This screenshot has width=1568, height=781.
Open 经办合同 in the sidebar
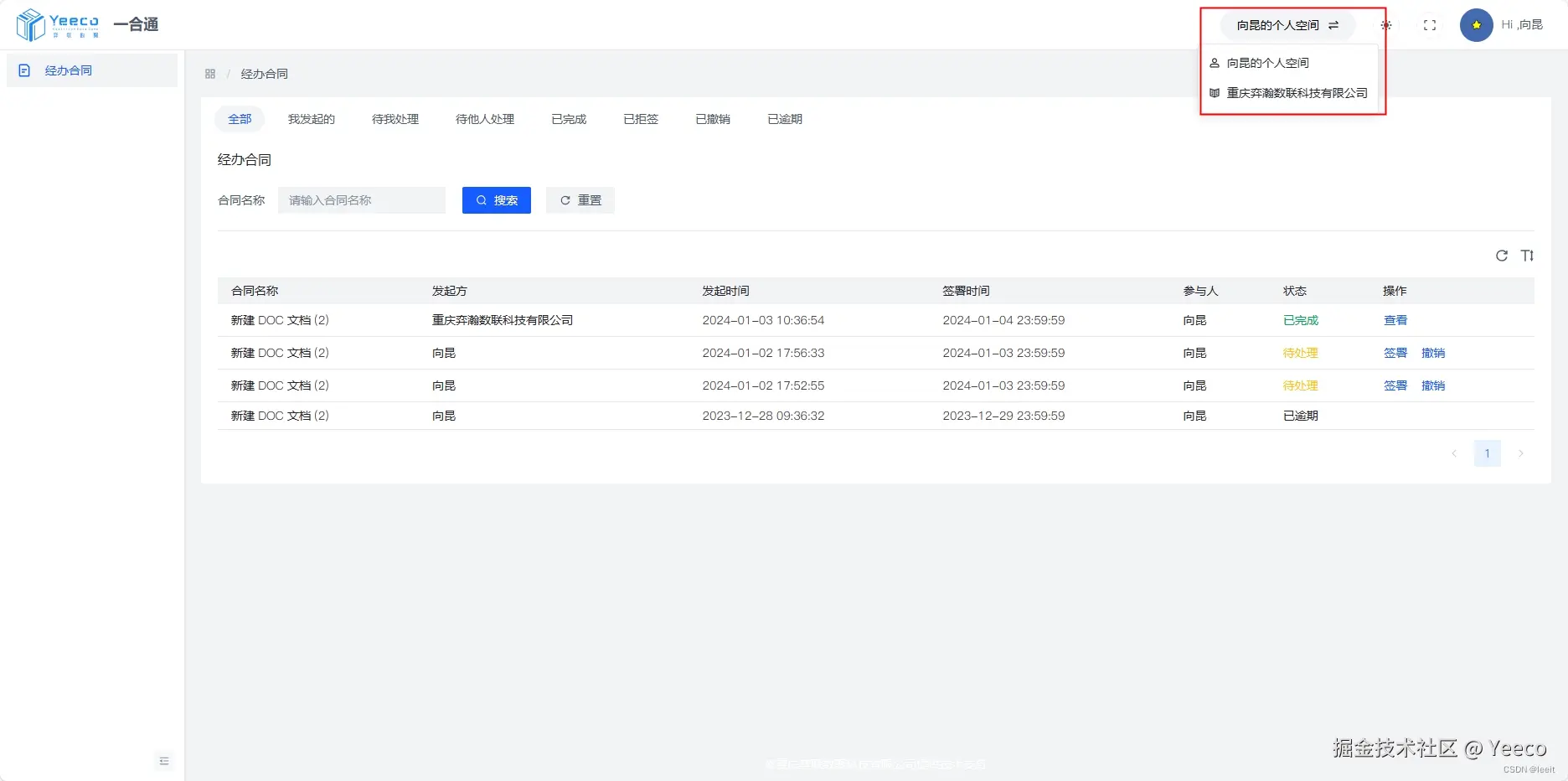pos(92,70)
